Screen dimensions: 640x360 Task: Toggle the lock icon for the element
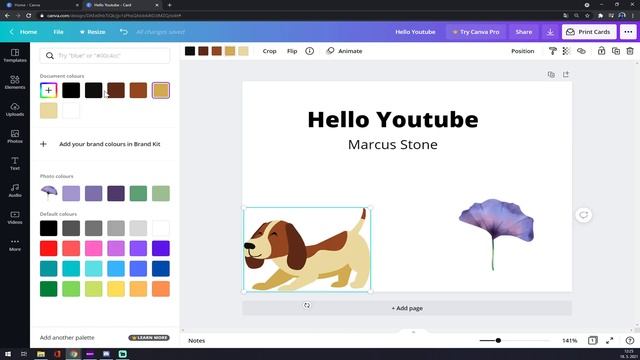[x=601, y=51]
